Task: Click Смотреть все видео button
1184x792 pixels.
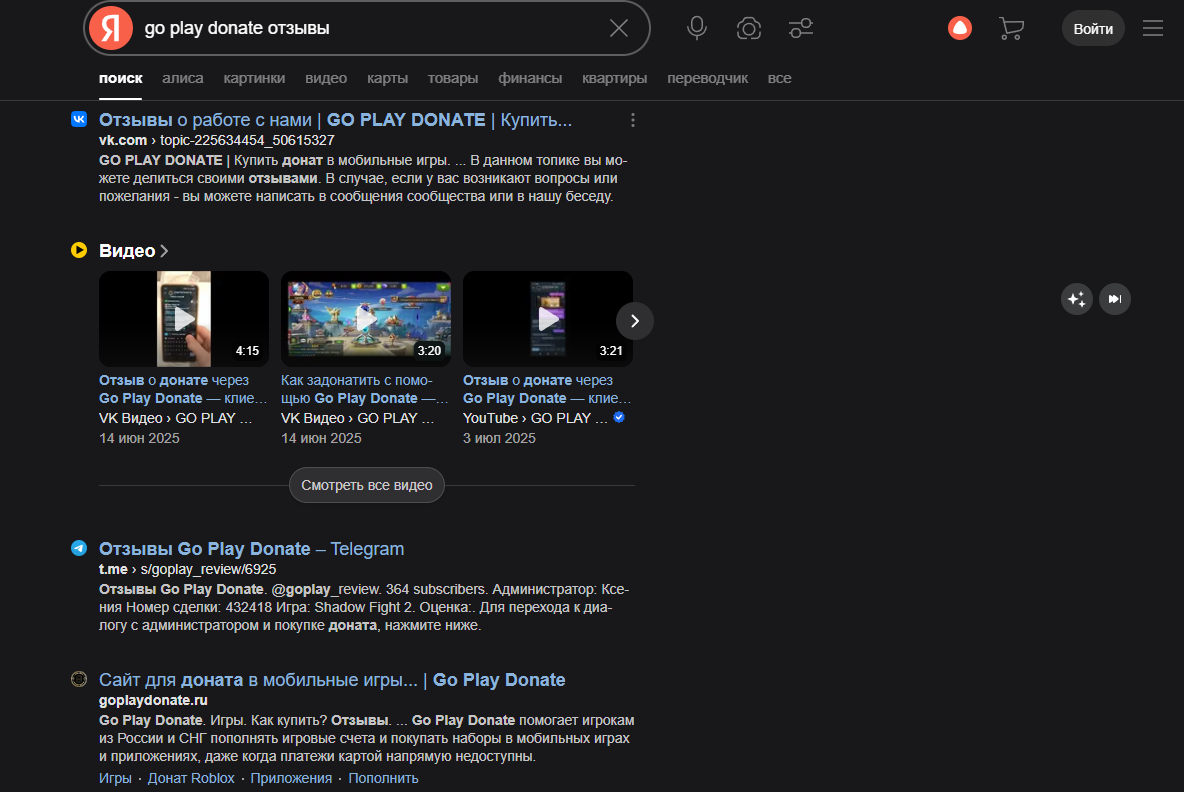Action: click(x=367, y=486)
